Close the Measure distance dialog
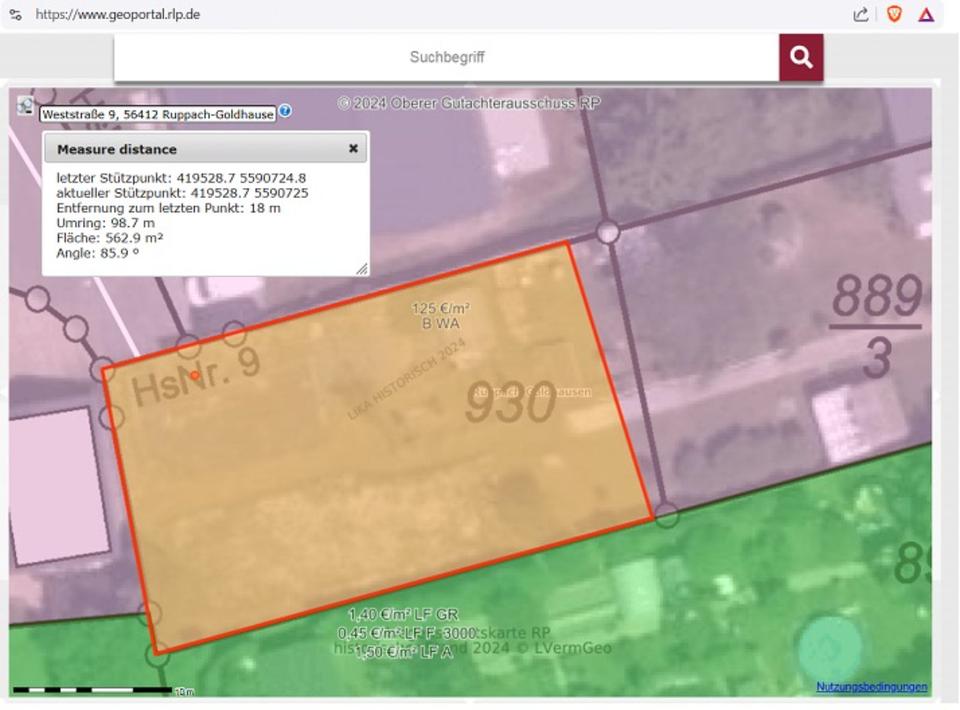960x710 pixels. click(353, 148)
